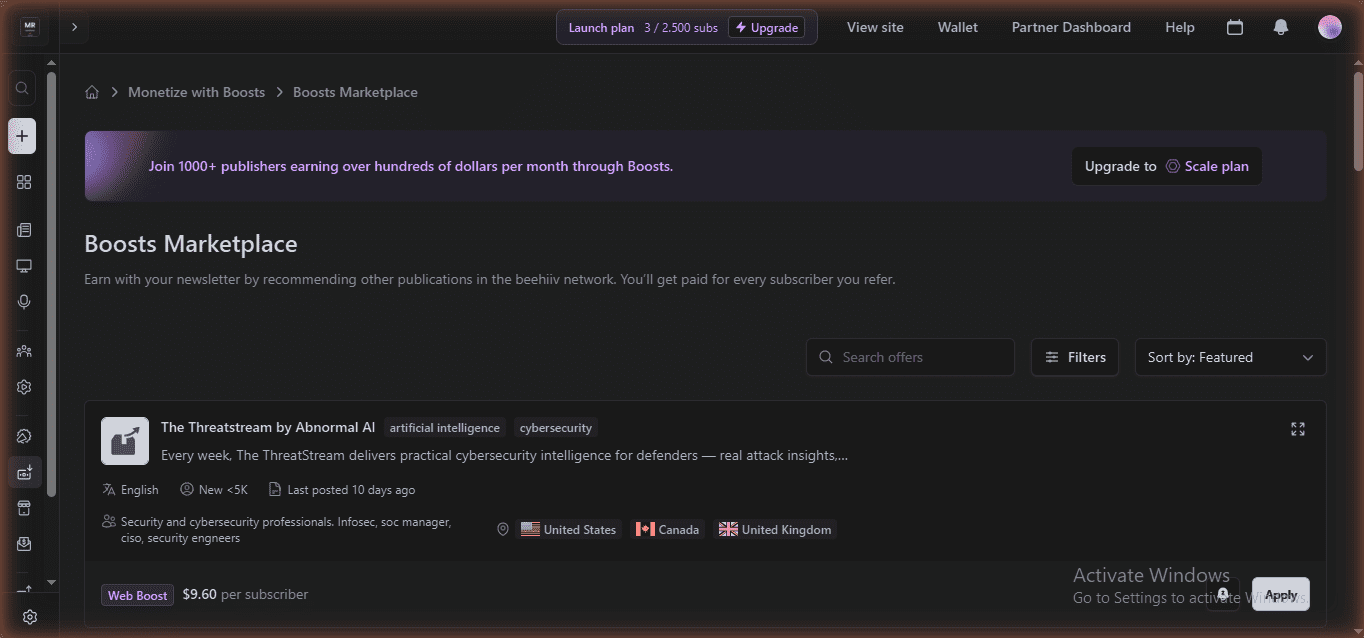
Task: Open the audience people icon in sidebar
Action: click(x=24, y=351)
